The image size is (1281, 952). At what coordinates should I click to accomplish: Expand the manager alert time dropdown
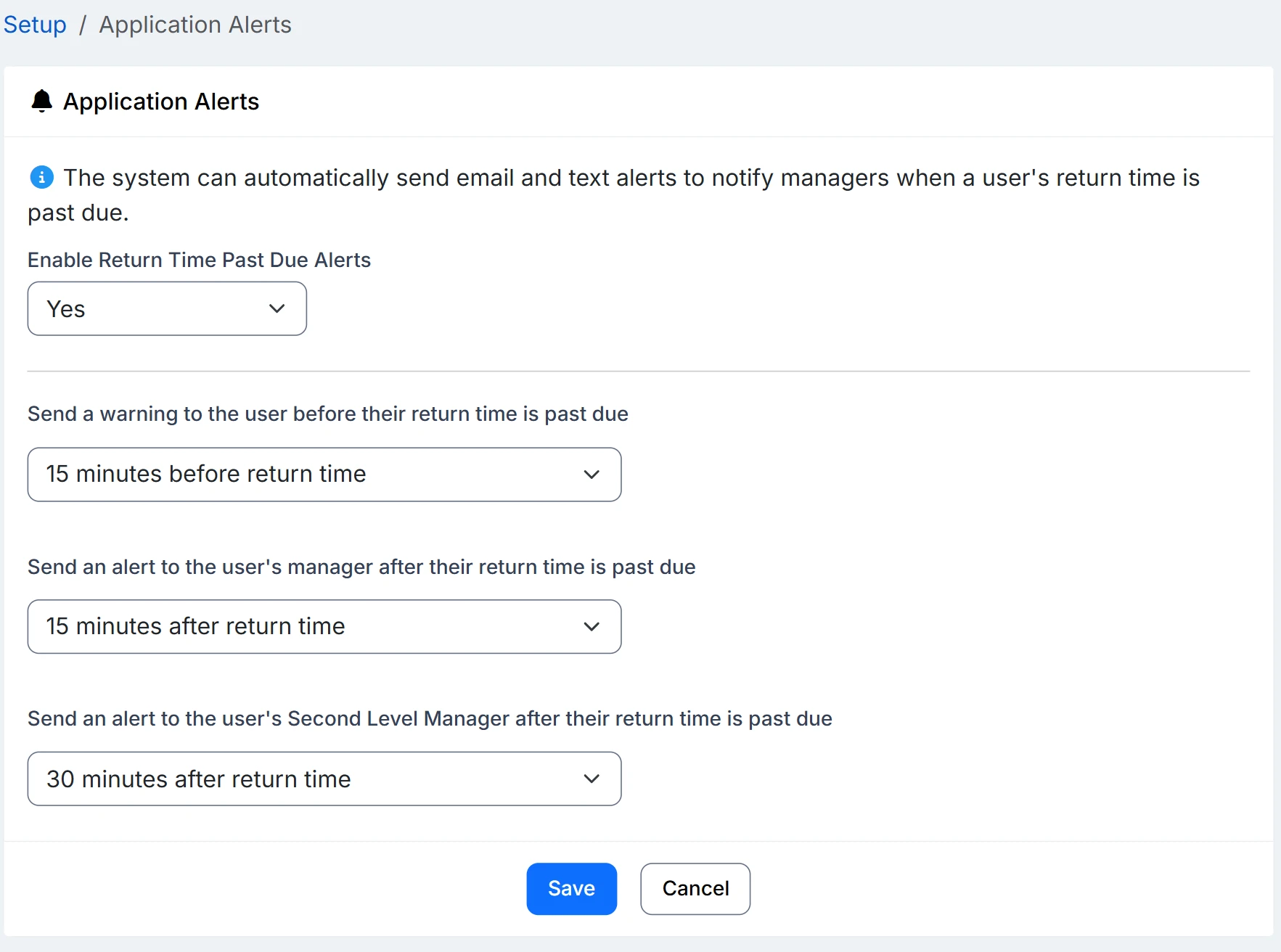[324, 626]
